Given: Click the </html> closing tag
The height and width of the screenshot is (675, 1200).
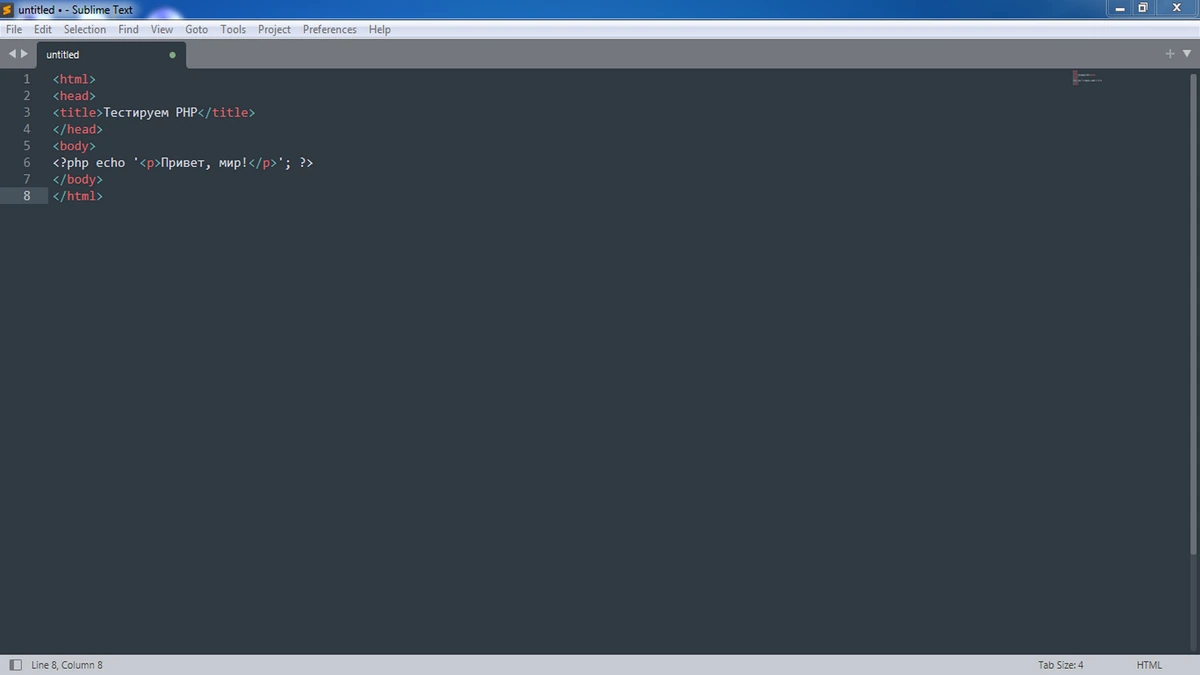Looking at the screenshot, I should [78, 197].
